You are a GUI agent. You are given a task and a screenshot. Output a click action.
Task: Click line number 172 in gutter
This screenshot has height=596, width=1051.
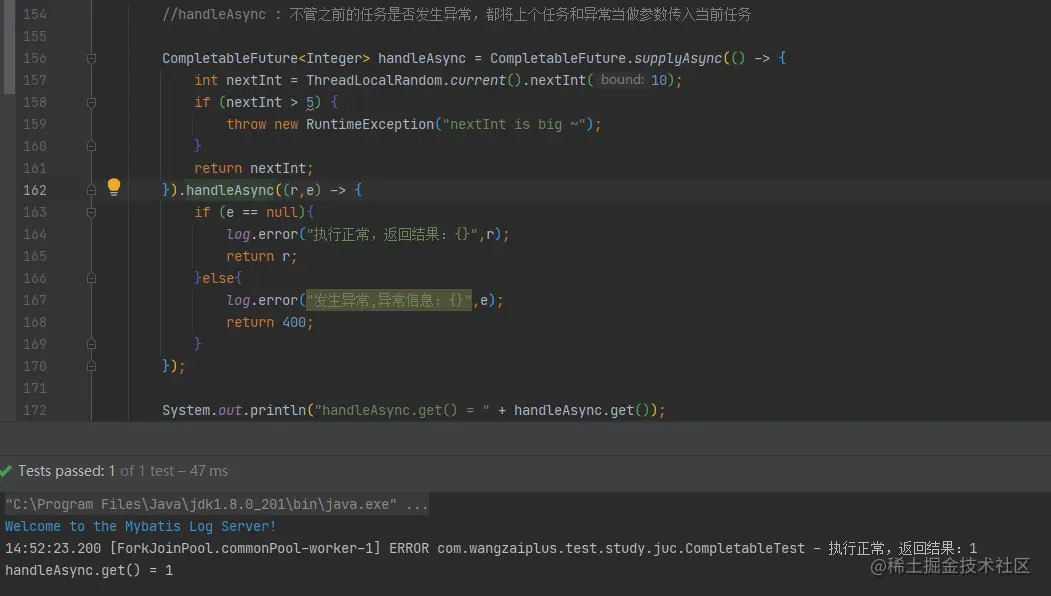[x=35, y=410]
